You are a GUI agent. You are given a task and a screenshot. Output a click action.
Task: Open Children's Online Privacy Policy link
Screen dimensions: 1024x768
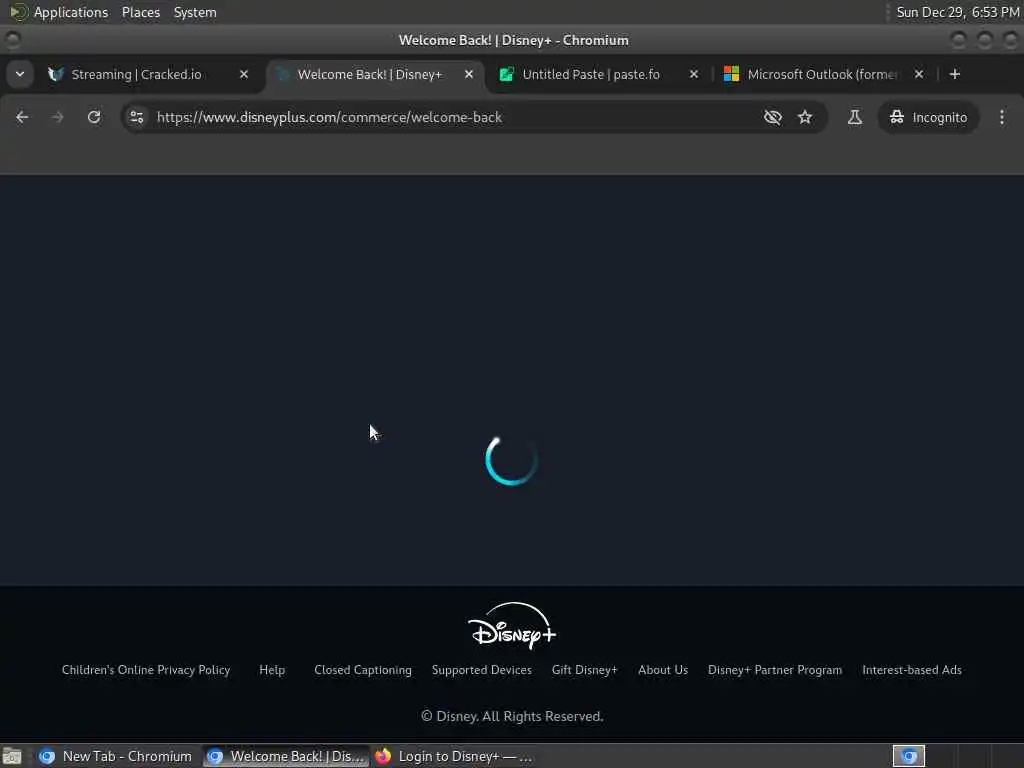(x=146, y=670)
